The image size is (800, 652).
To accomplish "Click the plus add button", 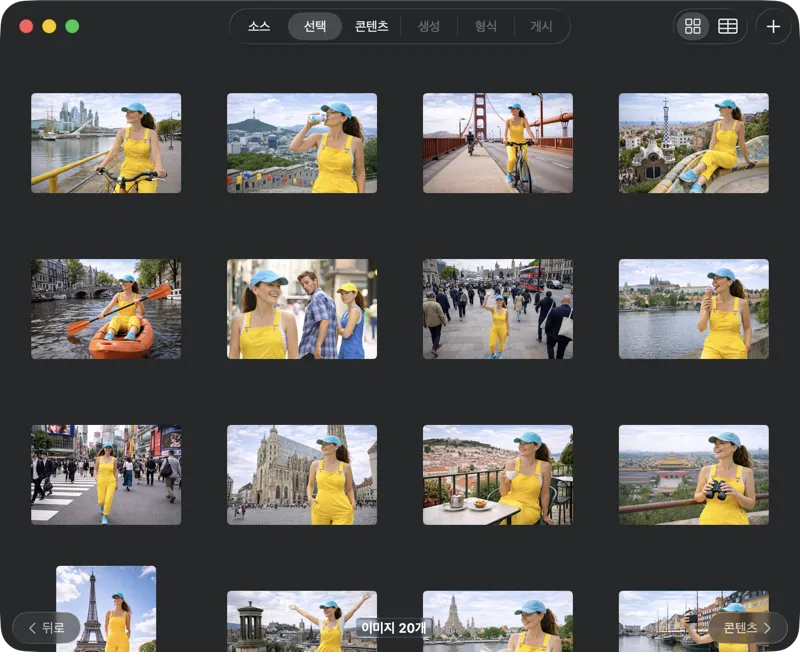I will pyautogui.click(x=773, y=27).
